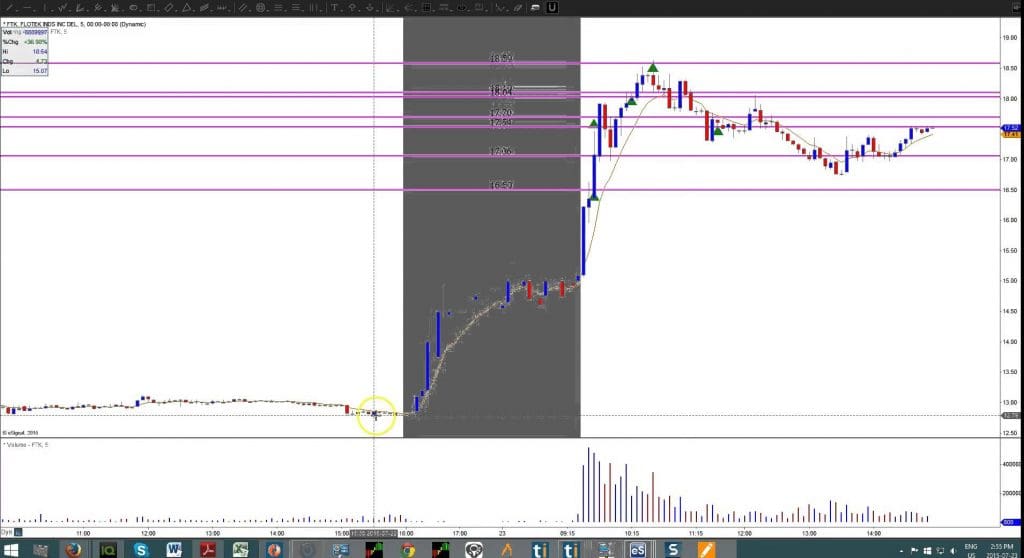Switch to the eS eSignal taskbar icon
This screenshot has width=1024, height=558.
pos(637,550)
